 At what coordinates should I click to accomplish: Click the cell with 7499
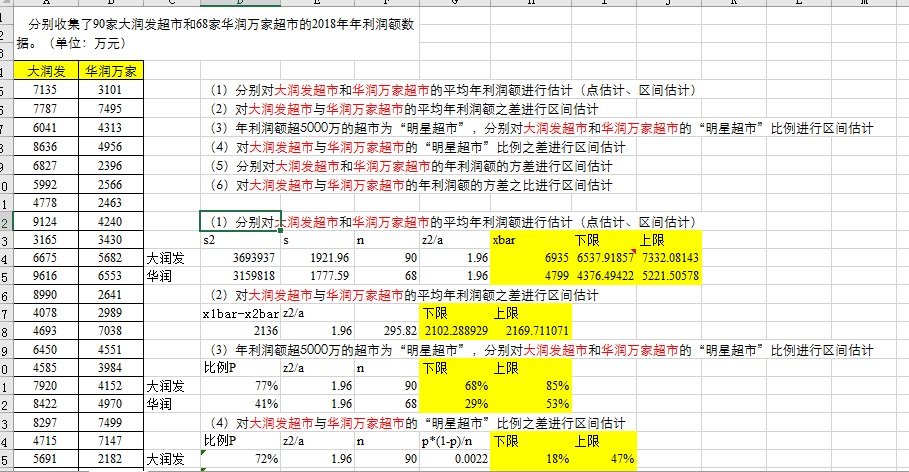click(x=111, y=422)
